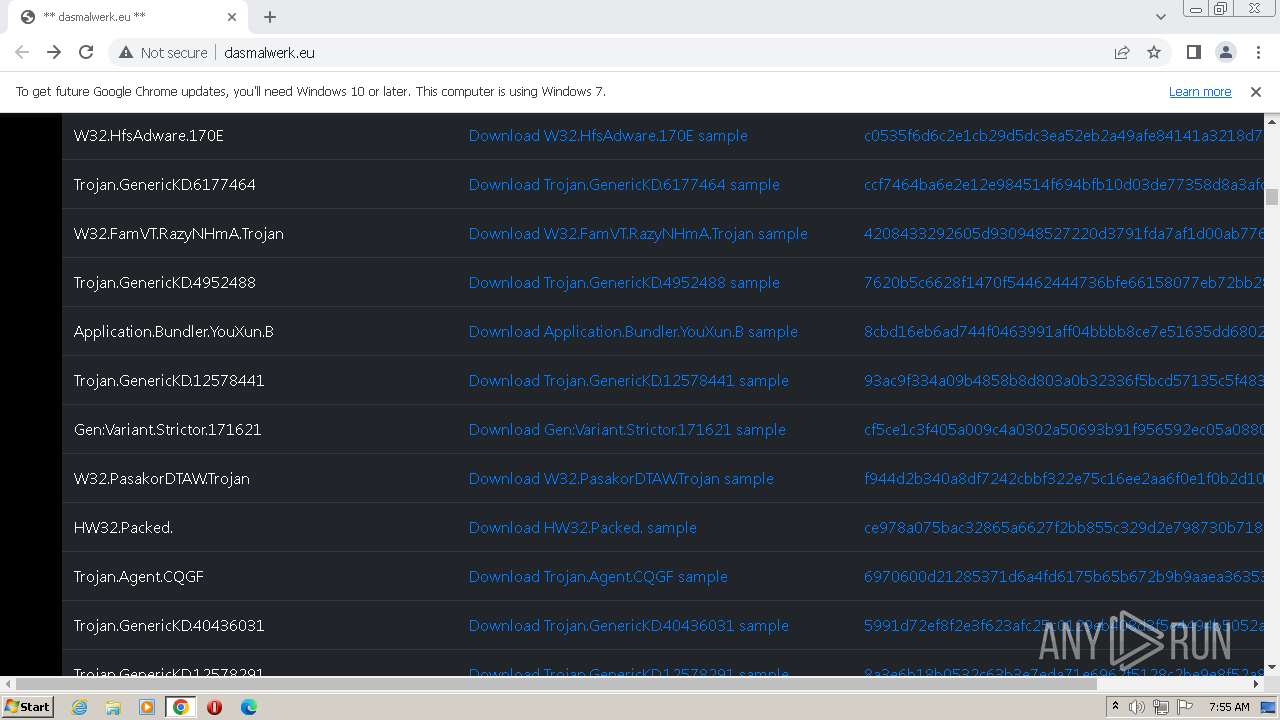Open hash link starting with c0535f6d6c2e
The width and height of the screenshot is (1280, 720).
point(1064,135)
